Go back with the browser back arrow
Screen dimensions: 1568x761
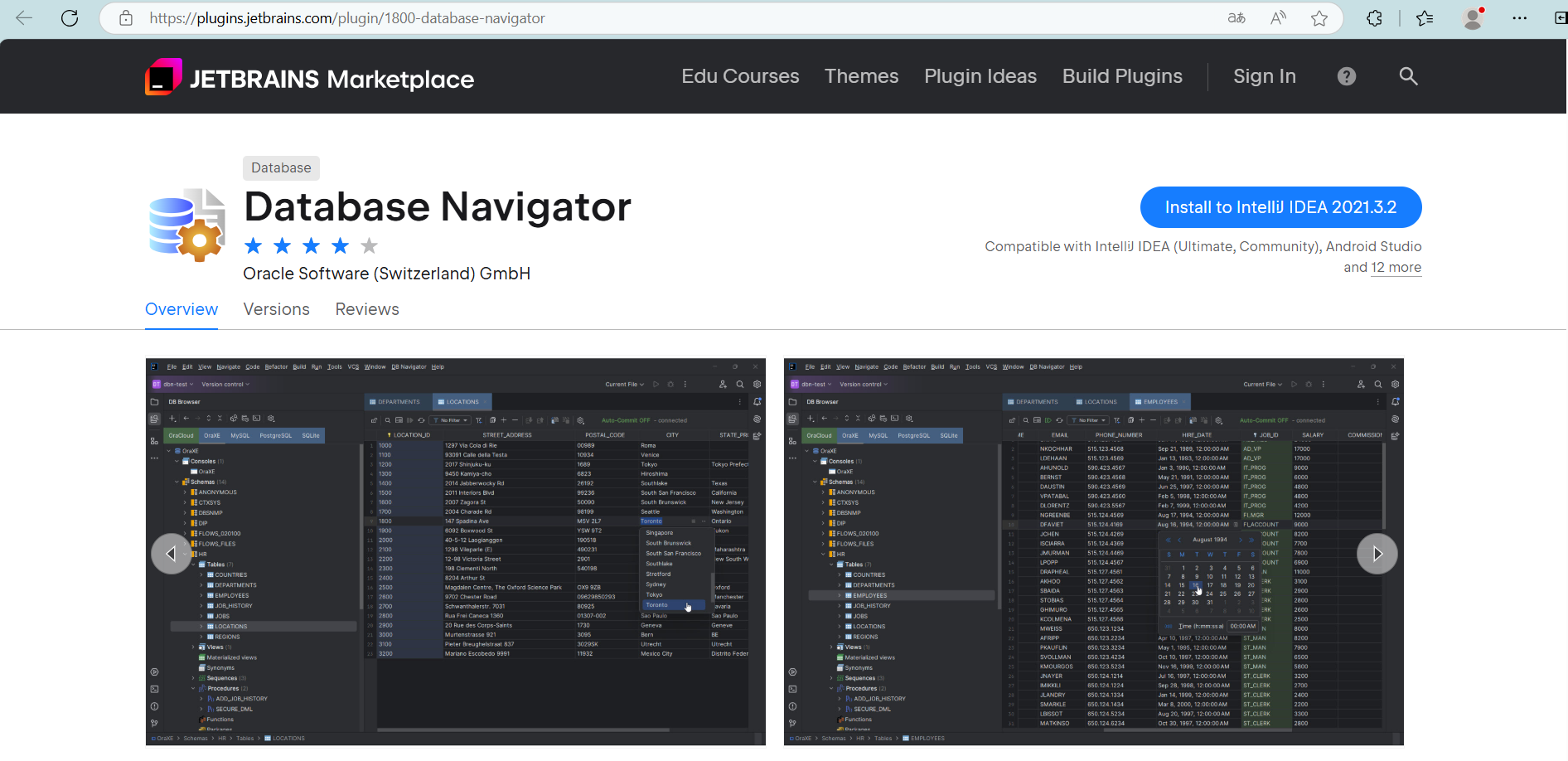pyautogui.click(x=24, y=18)
